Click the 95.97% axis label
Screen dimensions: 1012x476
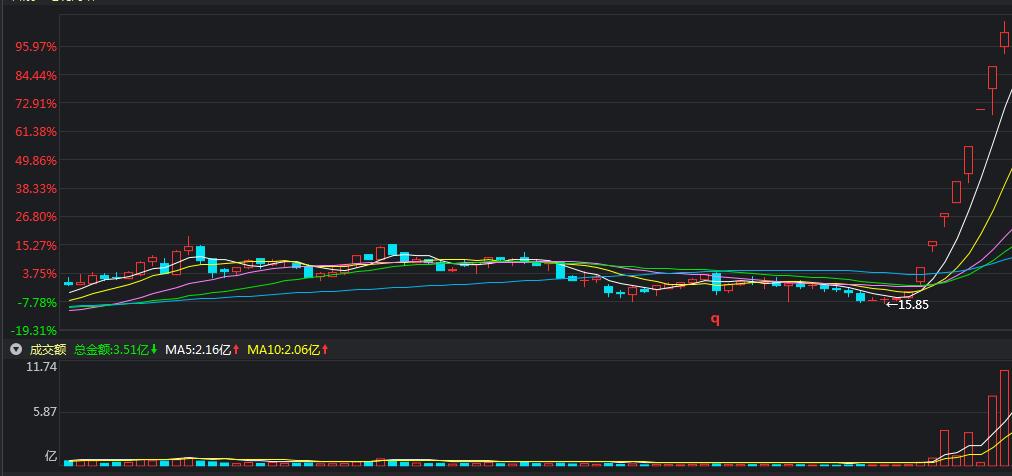35,47
